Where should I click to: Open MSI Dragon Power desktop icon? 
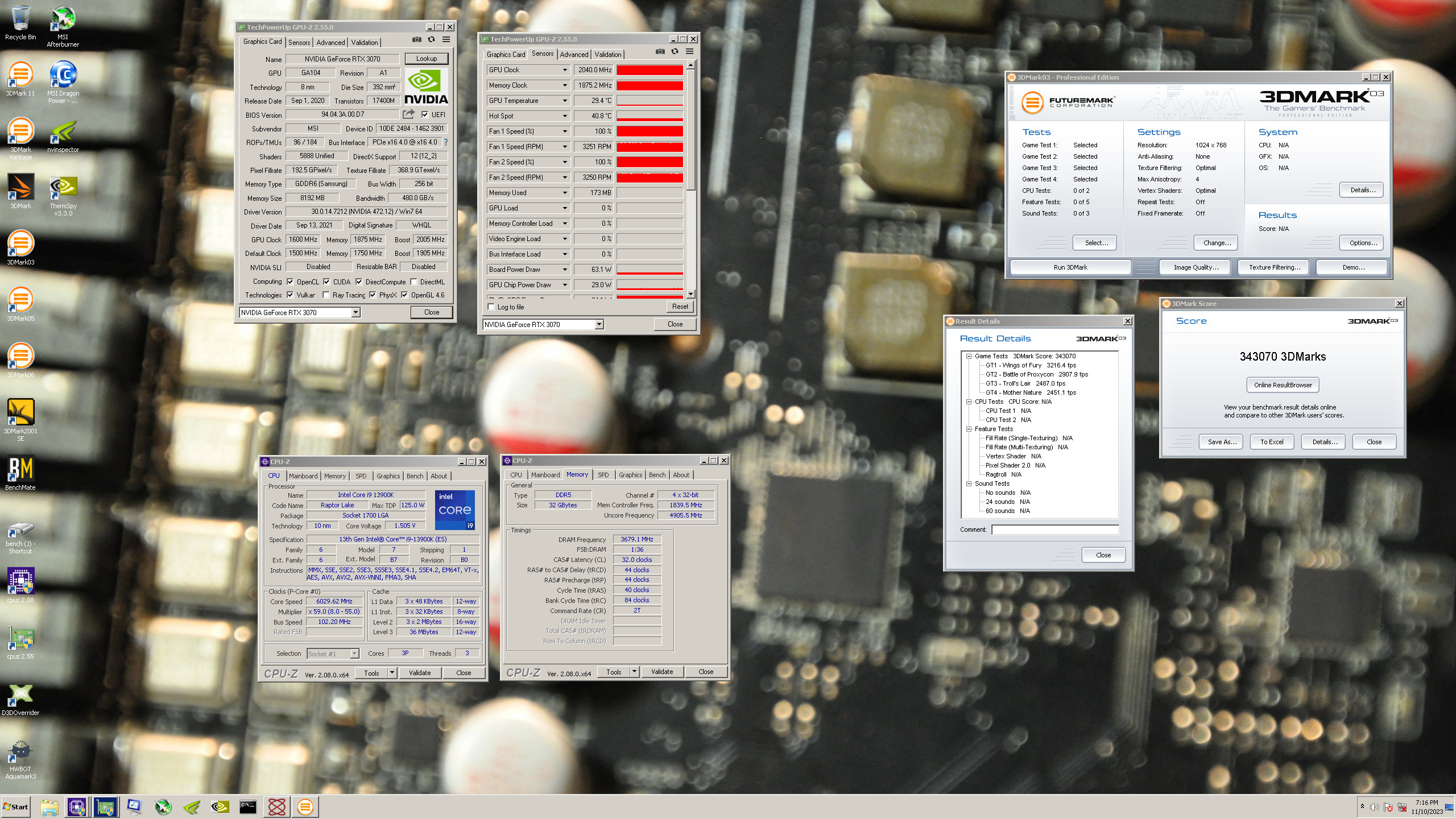click(x=63, y=82)
